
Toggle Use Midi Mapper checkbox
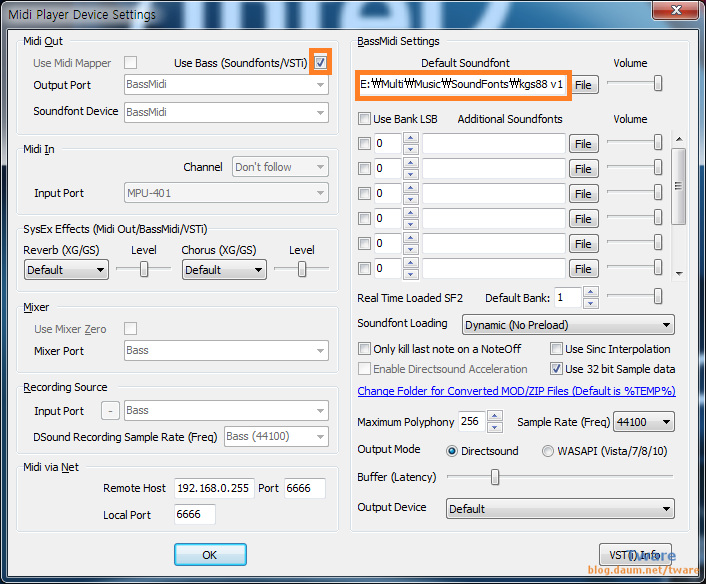[131, 63]
